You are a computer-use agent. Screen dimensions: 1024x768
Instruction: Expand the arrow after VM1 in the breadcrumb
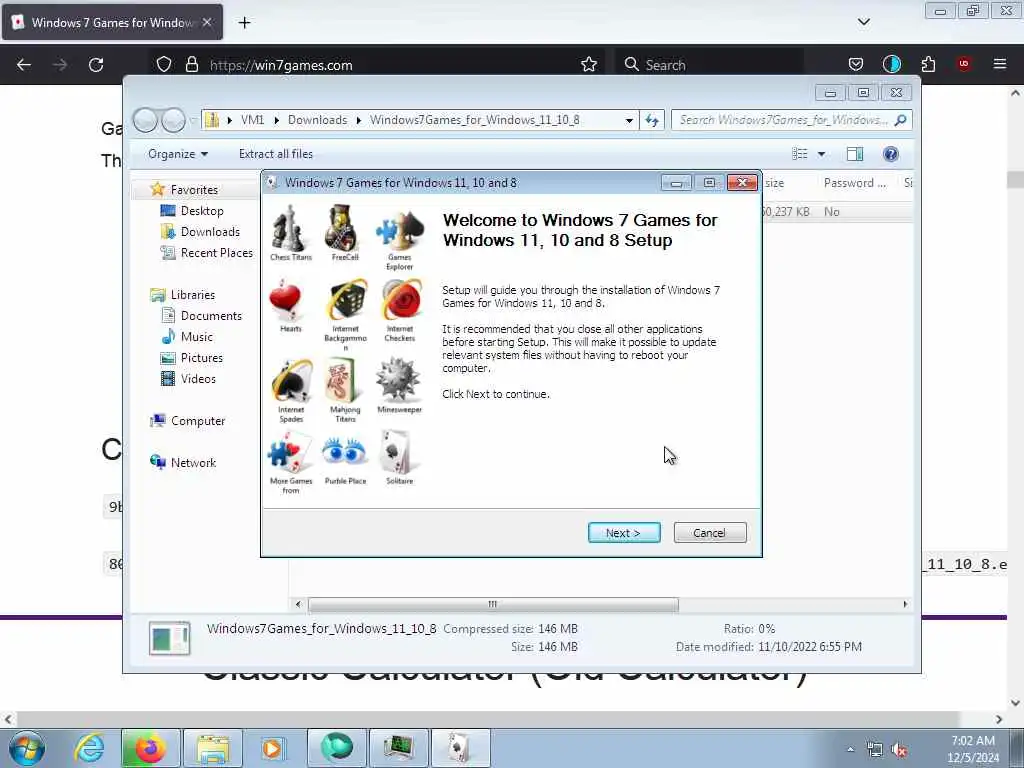point(276,120)
